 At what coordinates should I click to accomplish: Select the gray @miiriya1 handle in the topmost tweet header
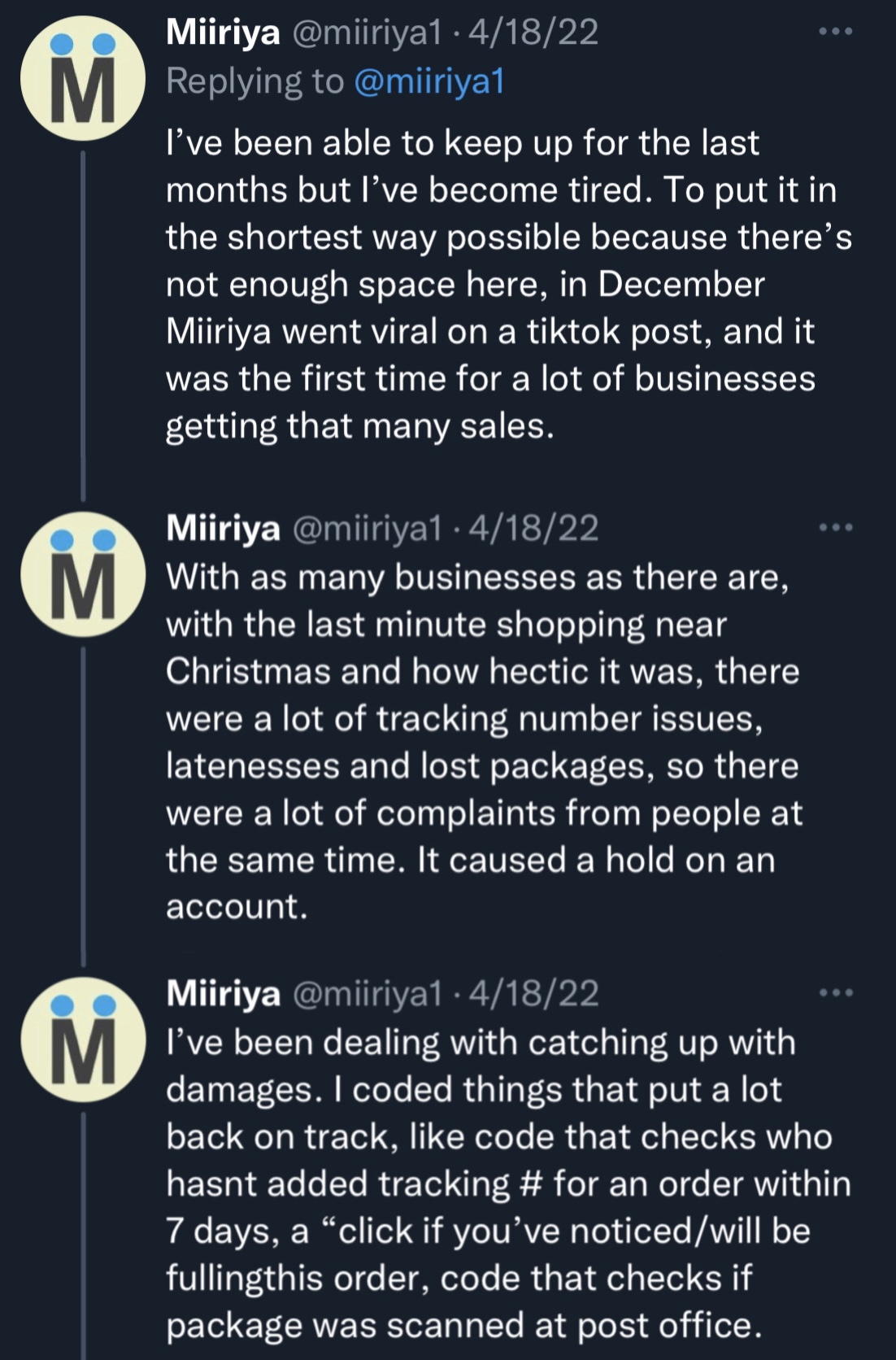tap(366, 33)
